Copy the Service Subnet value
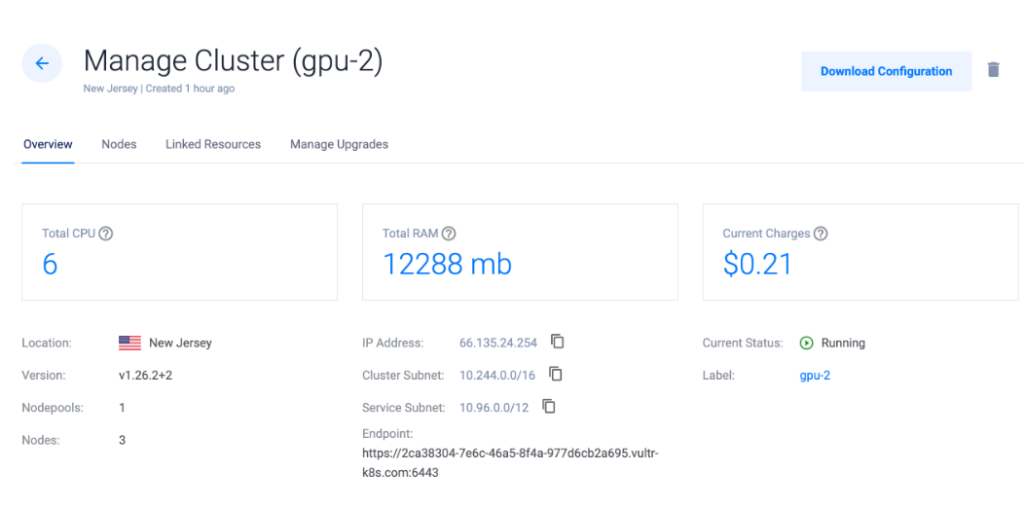This screenshot has width=1024, height=509. (549, 406)
